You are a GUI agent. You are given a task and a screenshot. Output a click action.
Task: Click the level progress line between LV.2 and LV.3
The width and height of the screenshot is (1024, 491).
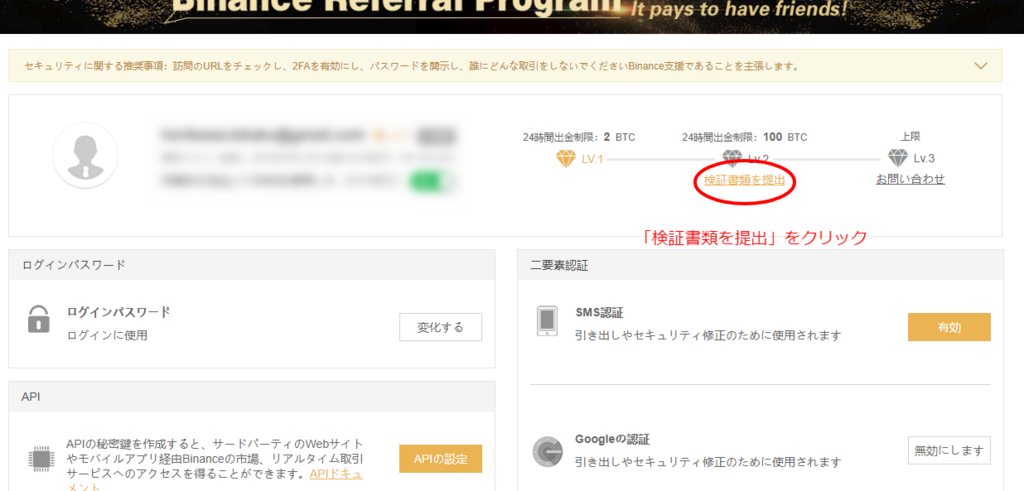click(x=828, y=159)
